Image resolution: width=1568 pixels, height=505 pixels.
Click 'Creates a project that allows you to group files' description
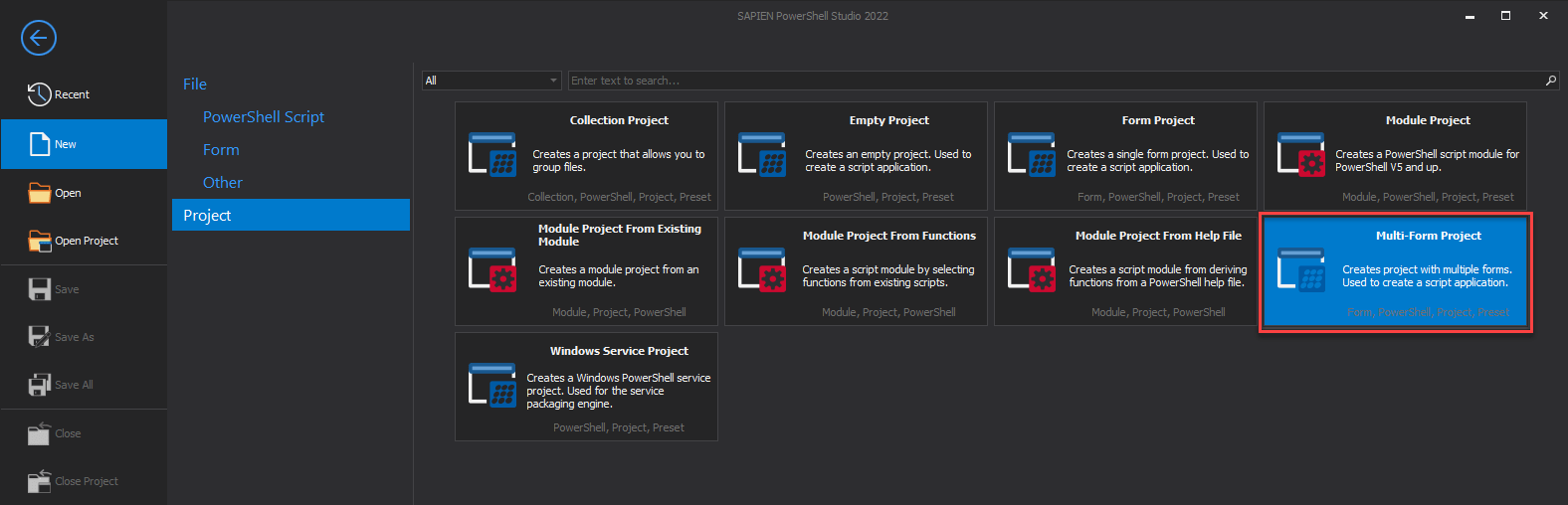(618, 161)
